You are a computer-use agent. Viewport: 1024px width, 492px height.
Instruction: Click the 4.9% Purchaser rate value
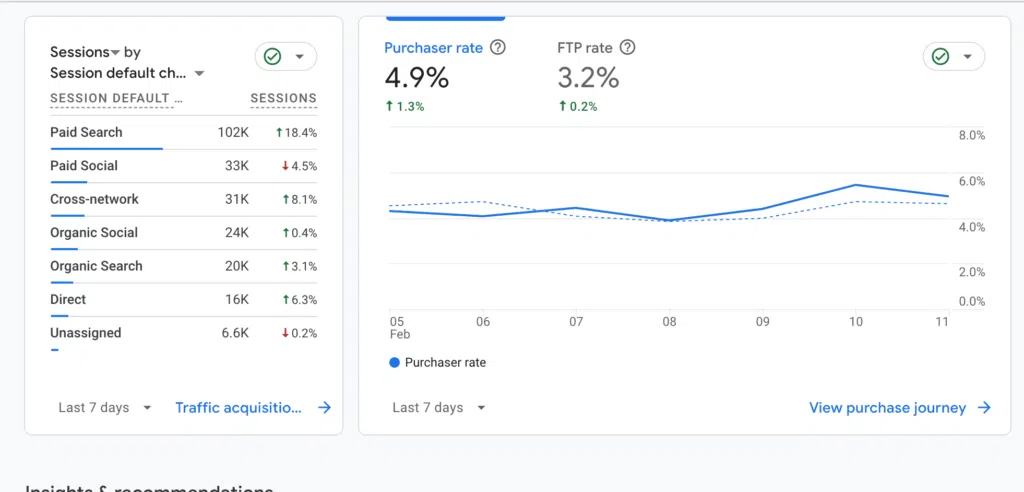coord(417,78)
